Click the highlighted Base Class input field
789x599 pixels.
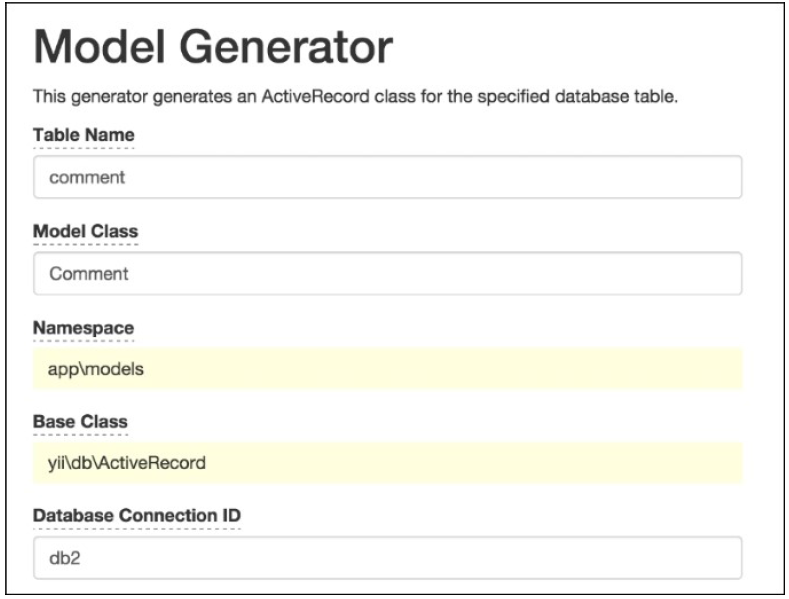pos(387,463)
